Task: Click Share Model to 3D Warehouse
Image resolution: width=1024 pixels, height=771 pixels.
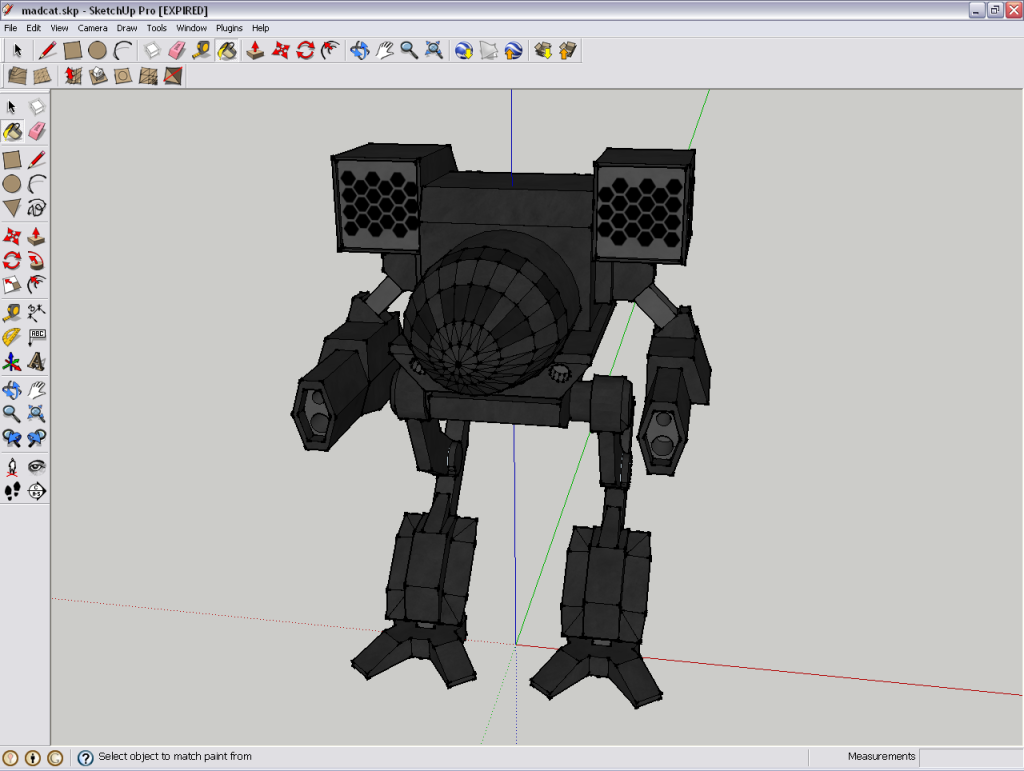Action: pyautogui.click(x=568, y=50)
